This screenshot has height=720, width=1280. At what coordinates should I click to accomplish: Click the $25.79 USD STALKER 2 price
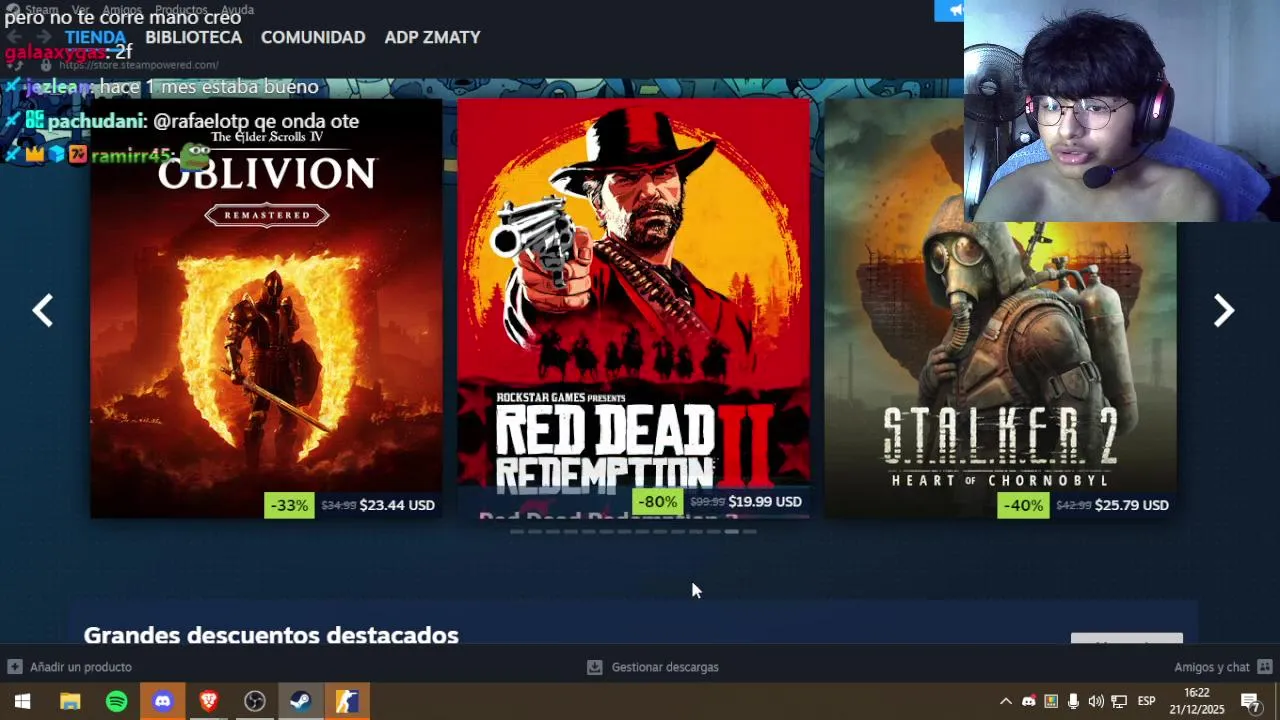[1131, 505]
